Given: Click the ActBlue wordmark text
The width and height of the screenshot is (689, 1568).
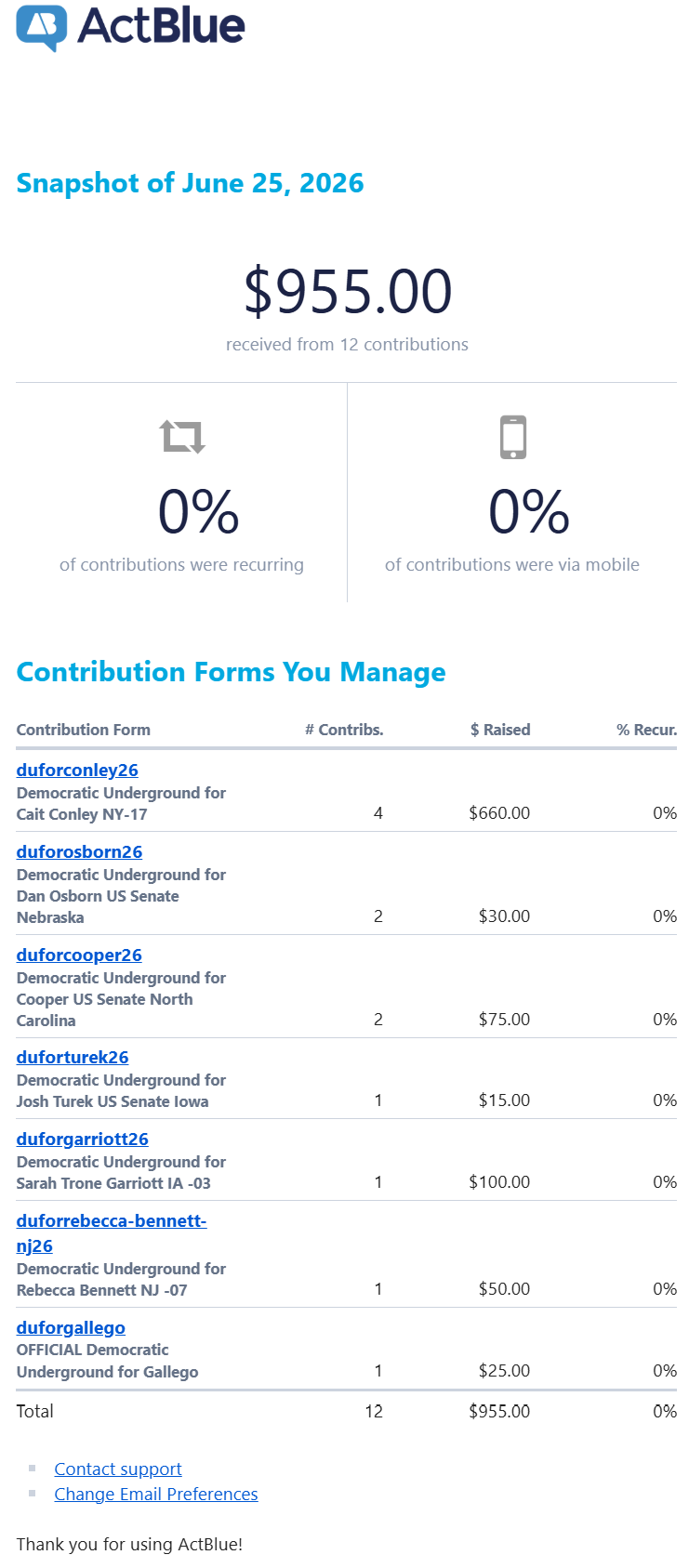Looking at the screenshot, I should 162,25.
